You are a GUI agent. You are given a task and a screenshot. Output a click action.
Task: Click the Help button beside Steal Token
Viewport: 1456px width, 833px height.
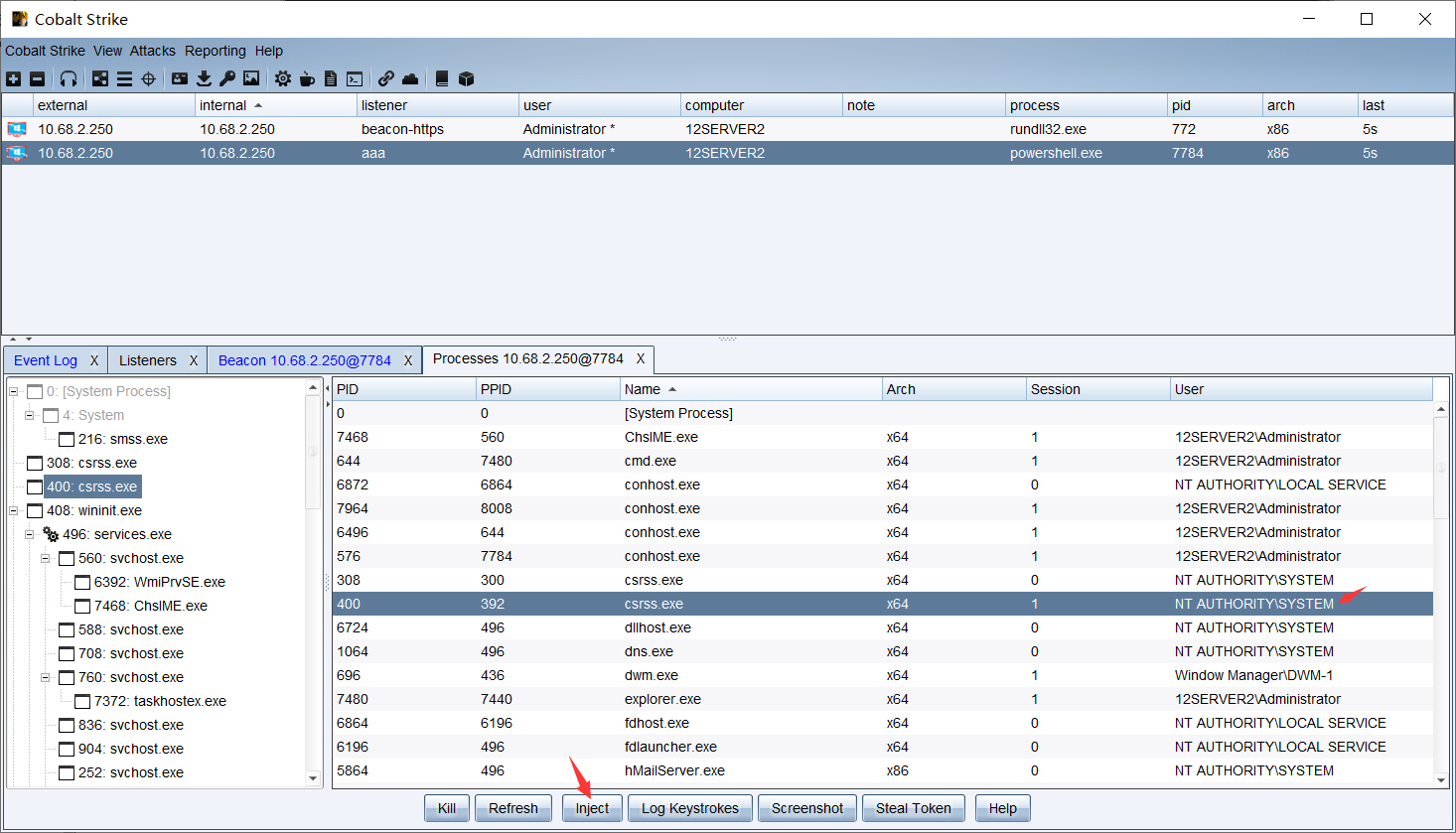coord(1003,808)
